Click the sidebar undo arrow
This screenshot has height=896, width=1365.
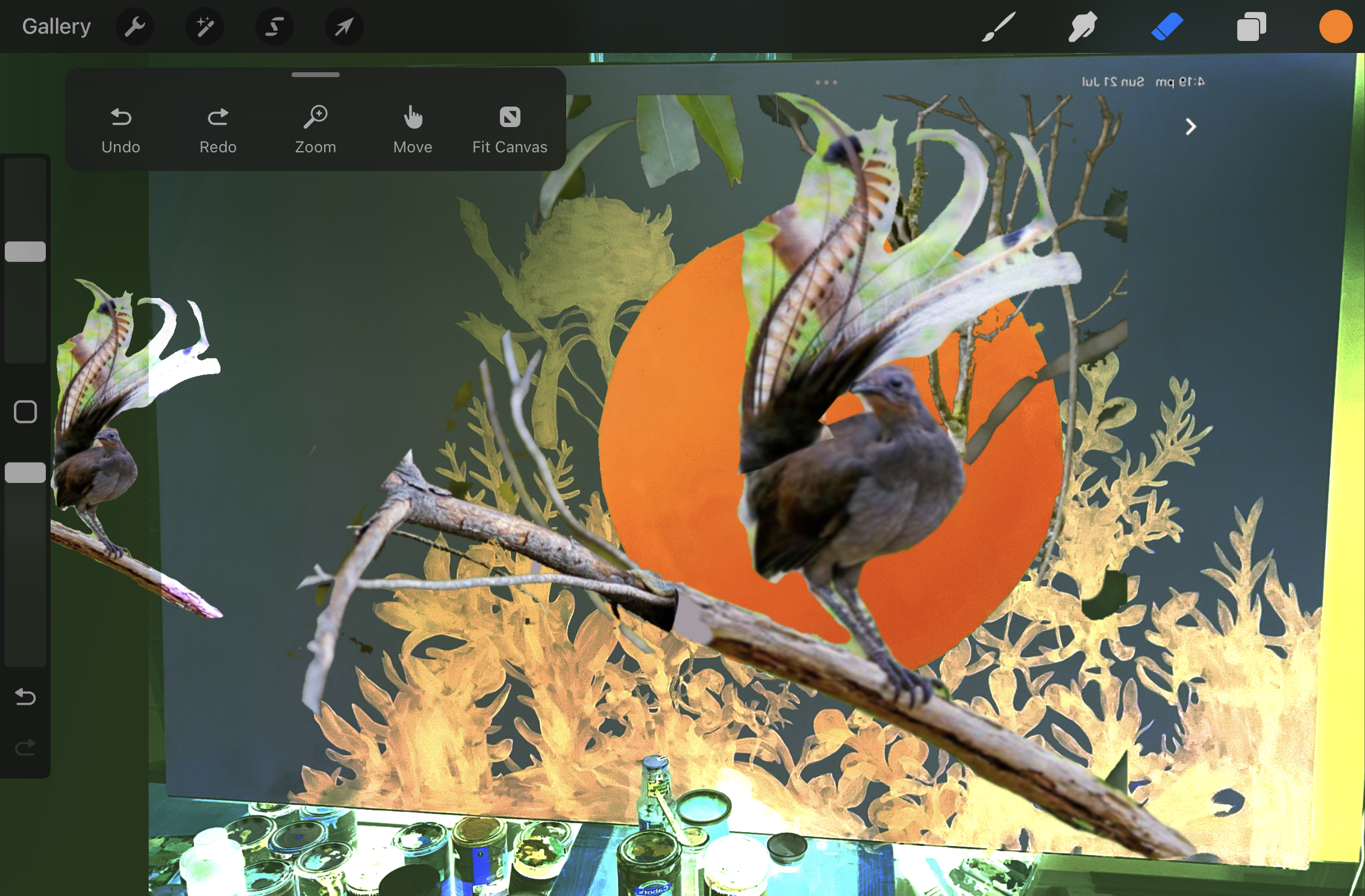pos(25,697)
